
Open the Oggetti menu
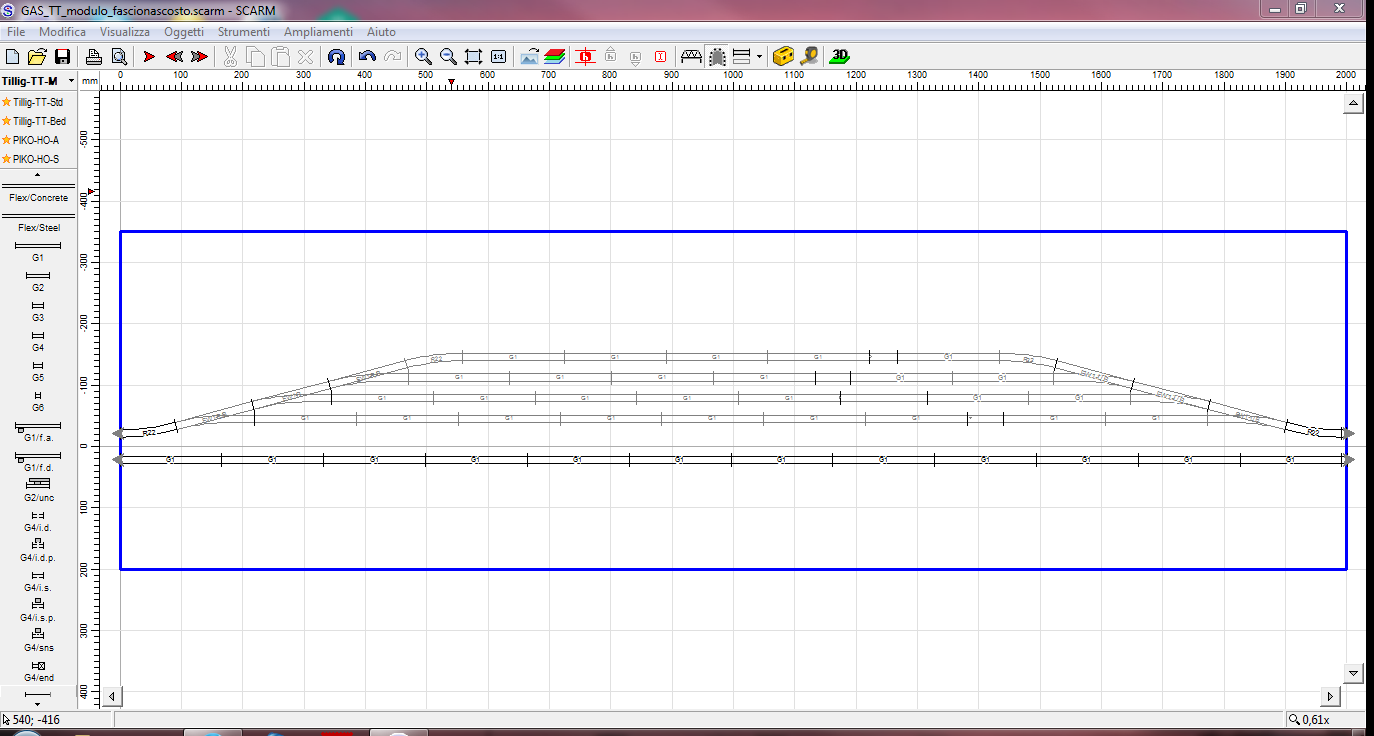(184, 33)
